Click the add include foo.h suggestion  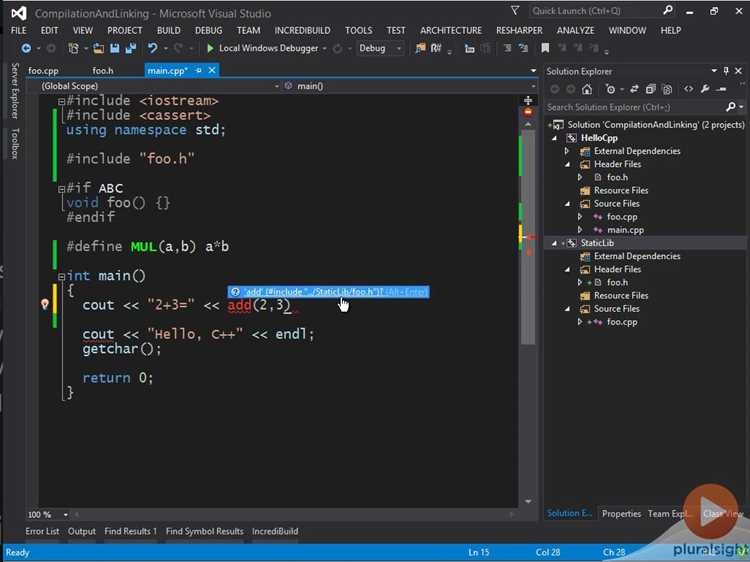point(328,292)
